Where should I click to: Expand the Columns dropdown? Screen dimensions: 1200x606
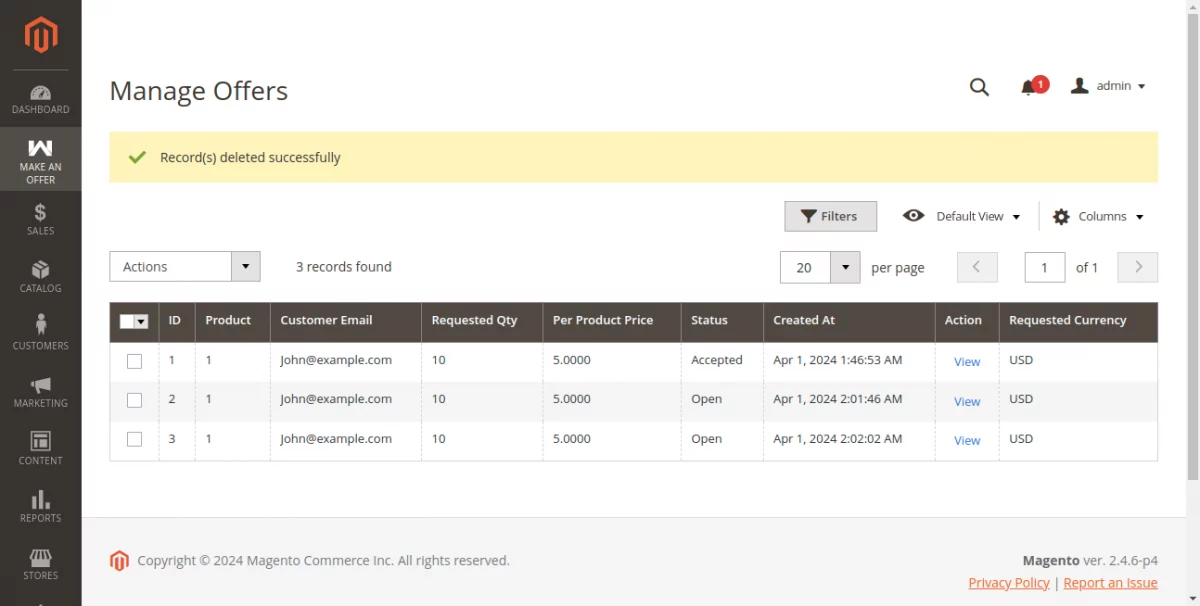pos(1097,217)
